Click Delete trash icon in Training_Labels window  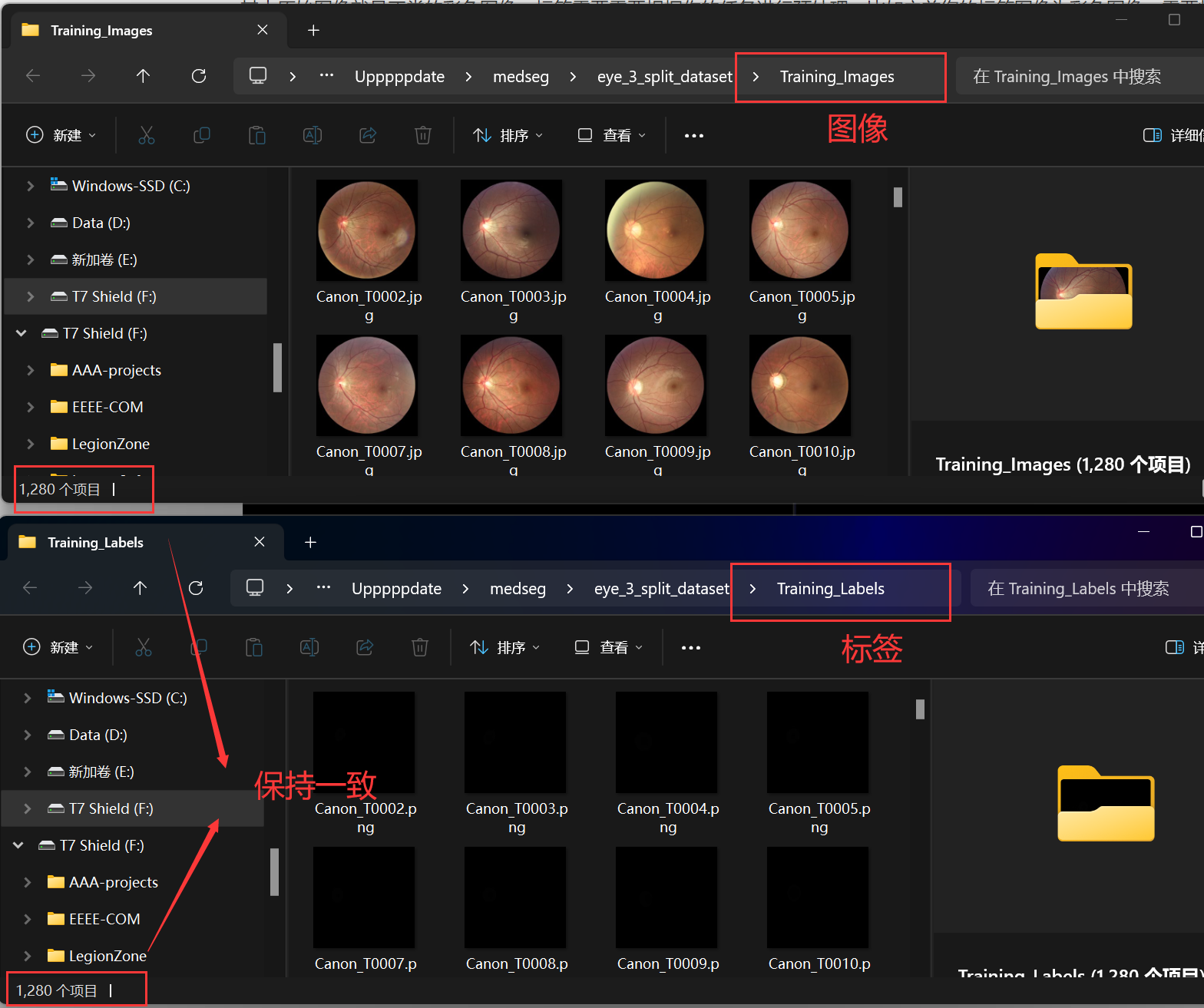(x=420, y=647)
